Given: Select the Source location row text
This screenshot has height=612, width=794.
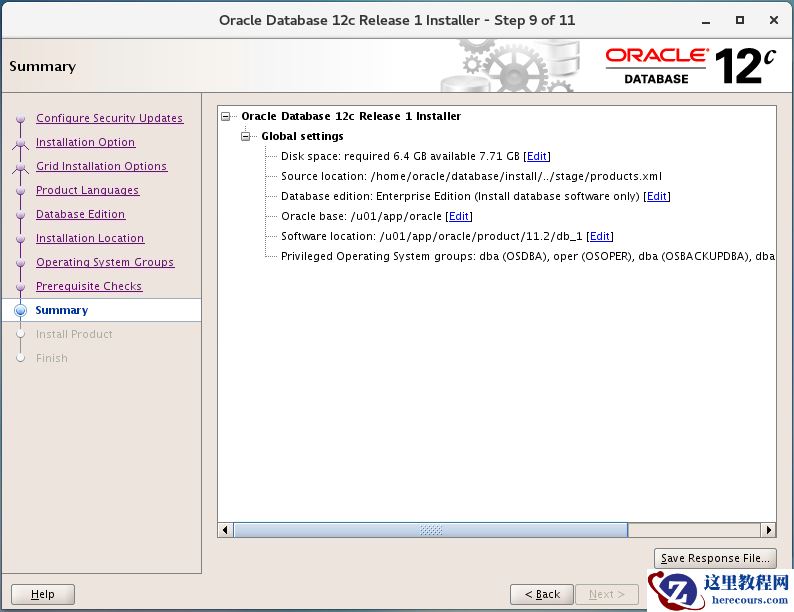Looking at the screenshot, I should pyautogui.click(x=471, y=177).
